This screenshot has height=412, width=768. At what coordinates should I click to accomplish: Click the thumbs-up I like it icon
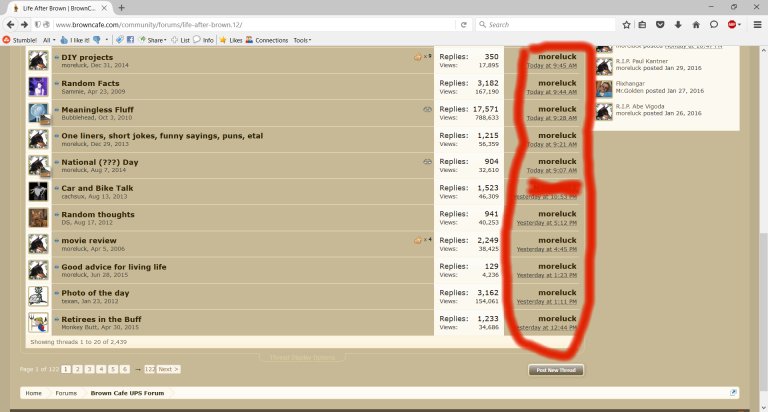(64, 40)
